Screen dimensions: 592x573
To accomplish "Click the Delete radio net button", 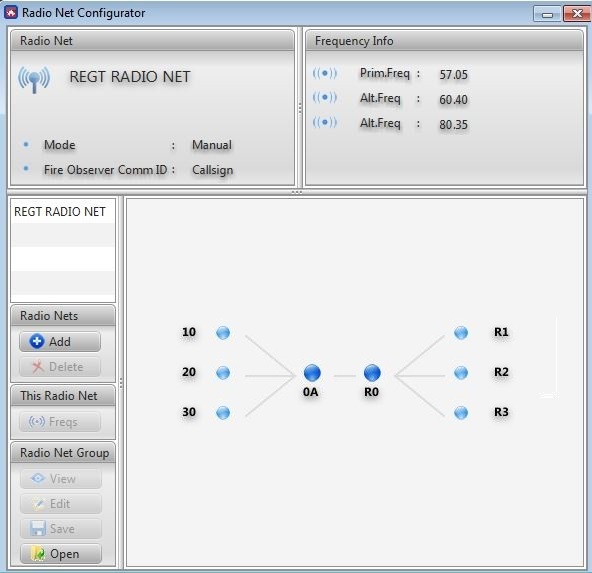I will [x=60, y=367].
